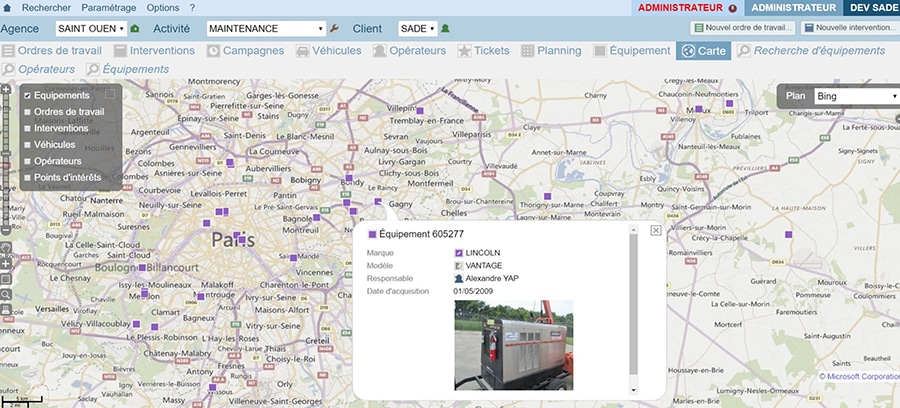Click Microsoft Corporation copyright link
The width and height of the screenshot is (900, 408).
[863, 376]
